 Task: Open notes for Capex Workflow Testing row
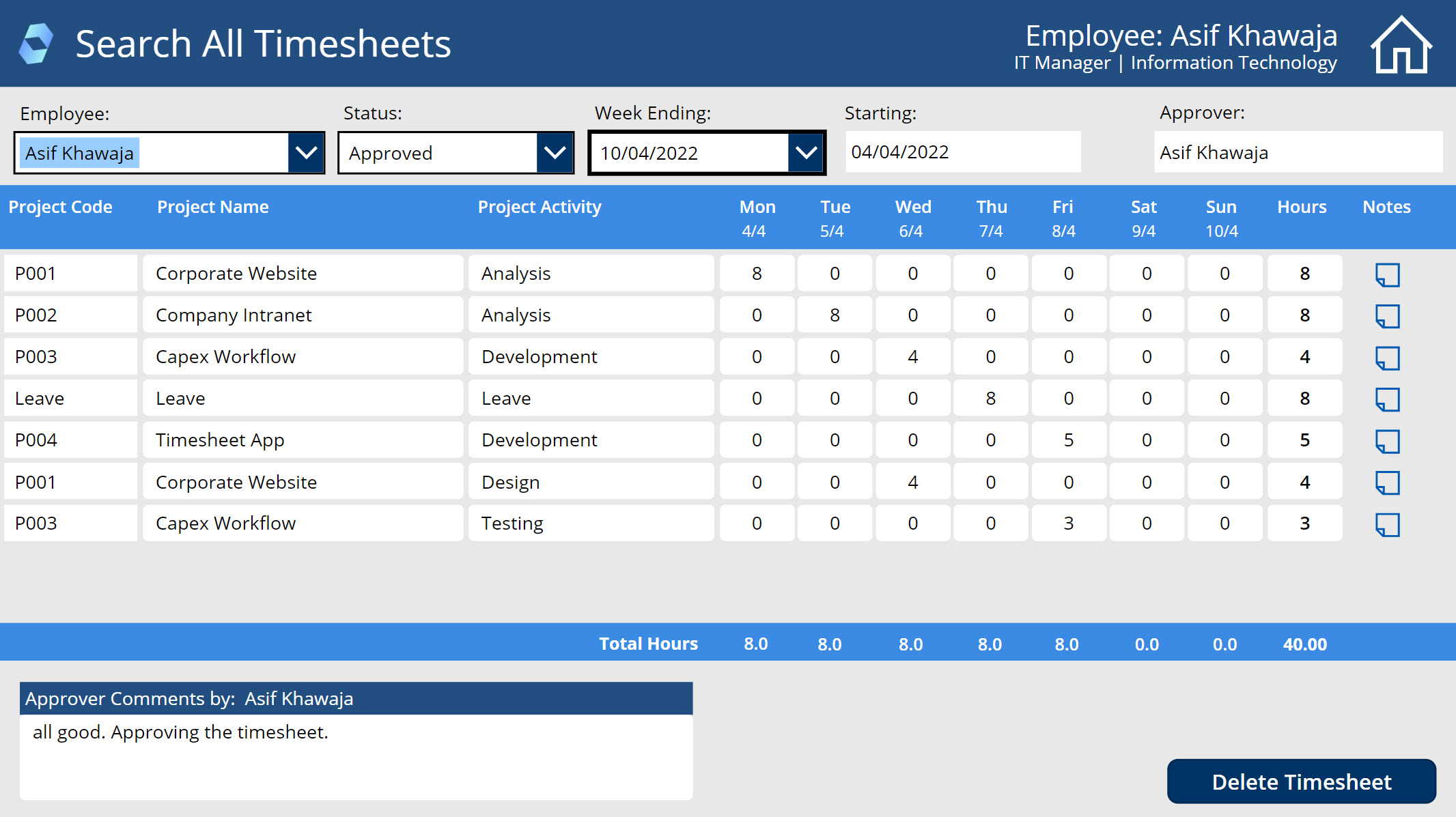pos(1387,524)
